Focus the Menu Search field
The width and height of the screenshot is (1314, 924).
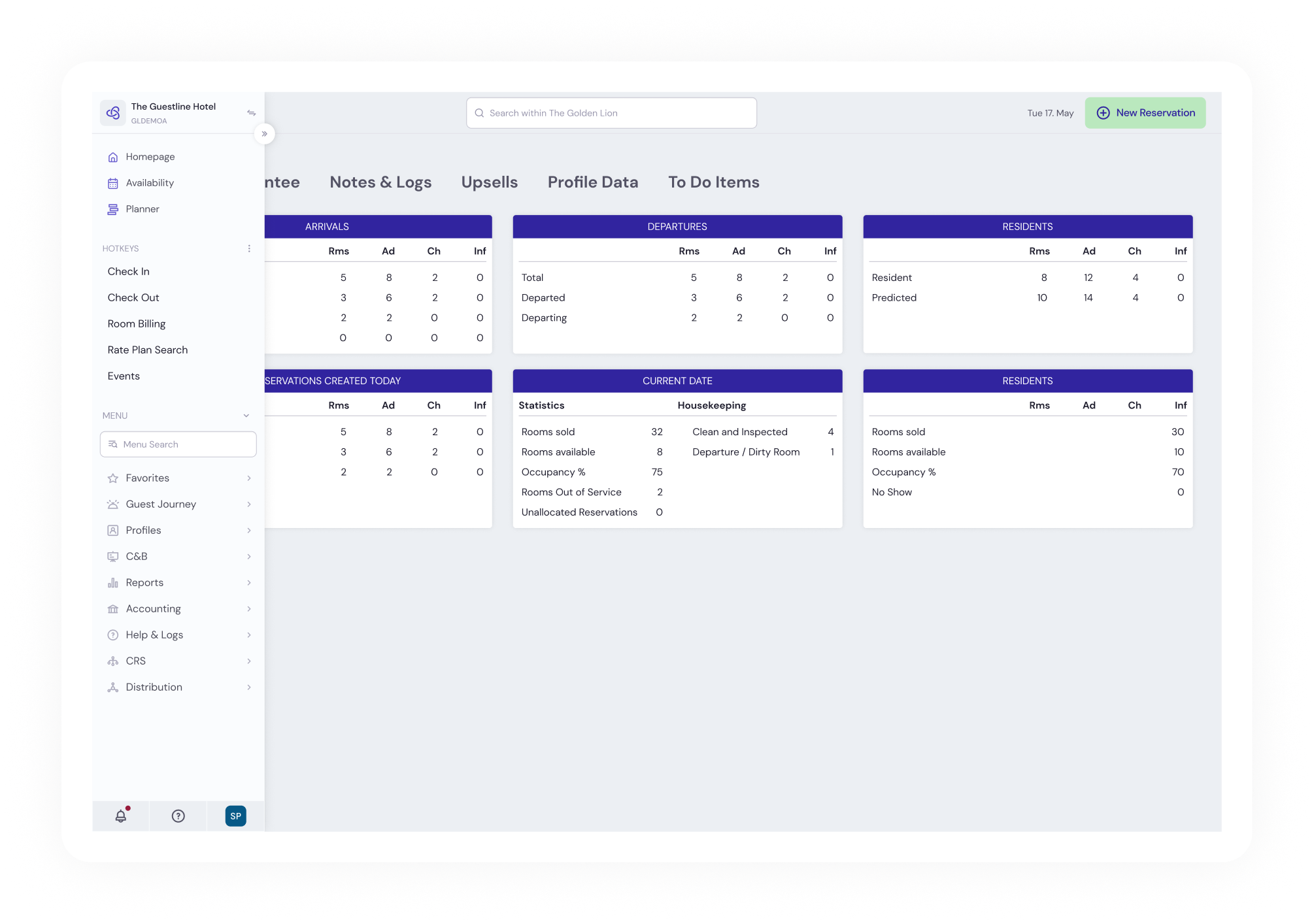(x=178, y=444)
